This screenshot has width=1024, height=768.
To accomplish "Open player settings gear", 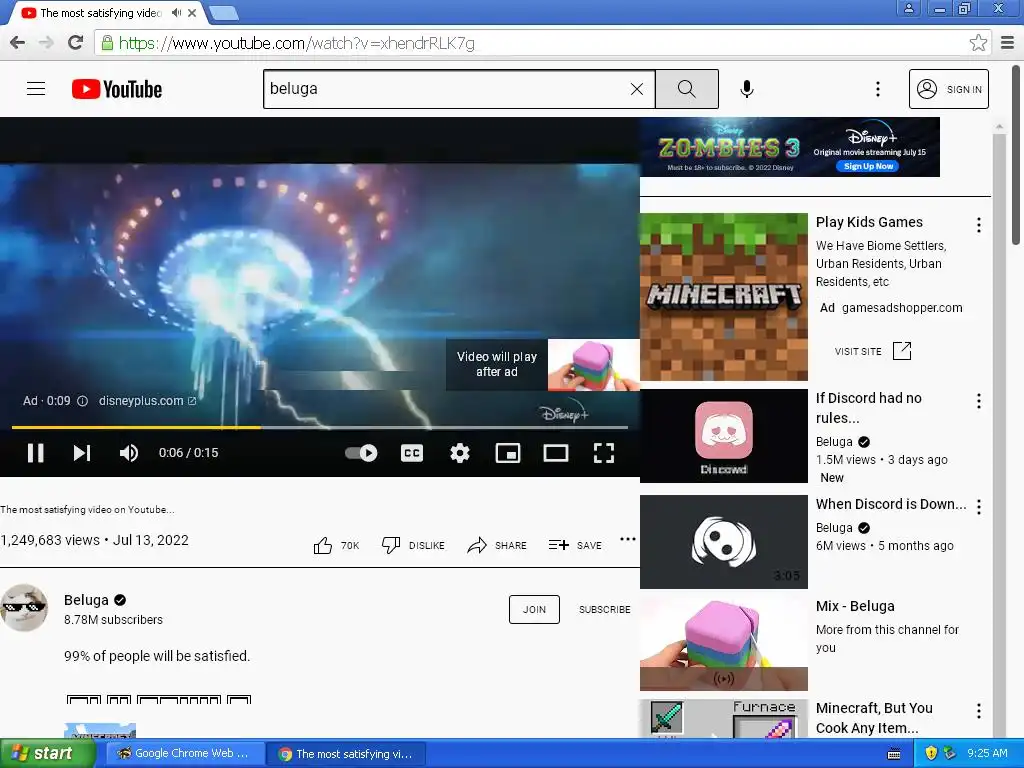I will pos(460,453).
